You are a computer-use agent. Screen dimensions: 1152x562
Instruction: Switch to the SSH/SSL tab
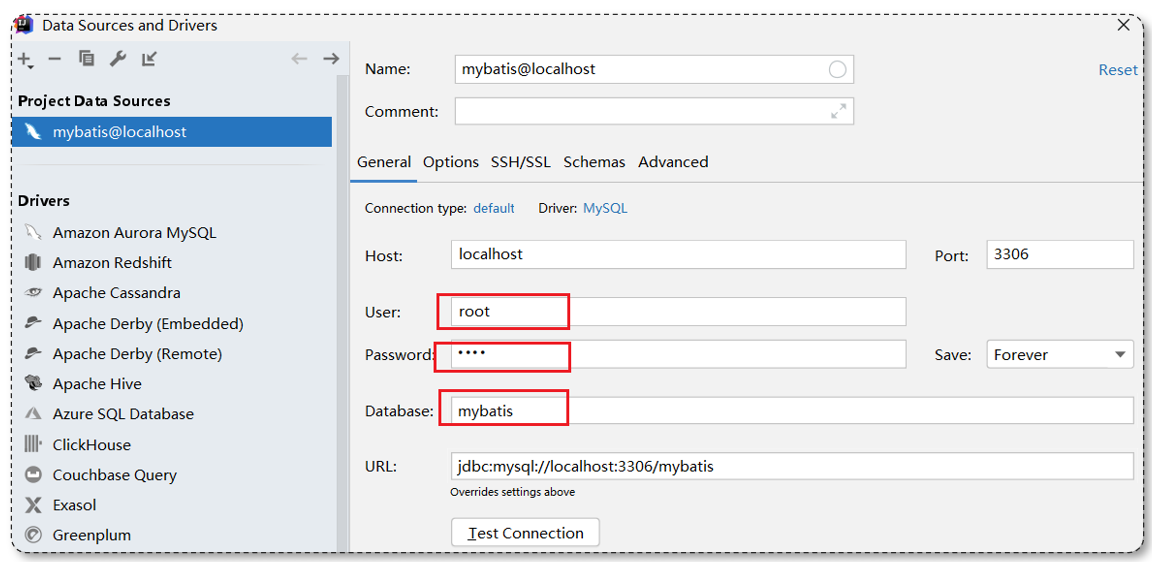(520, 162)
